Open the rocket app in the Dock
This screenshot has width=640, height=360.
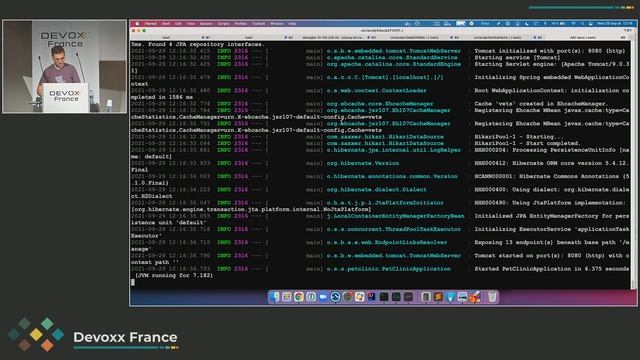[x=475, y=297]
